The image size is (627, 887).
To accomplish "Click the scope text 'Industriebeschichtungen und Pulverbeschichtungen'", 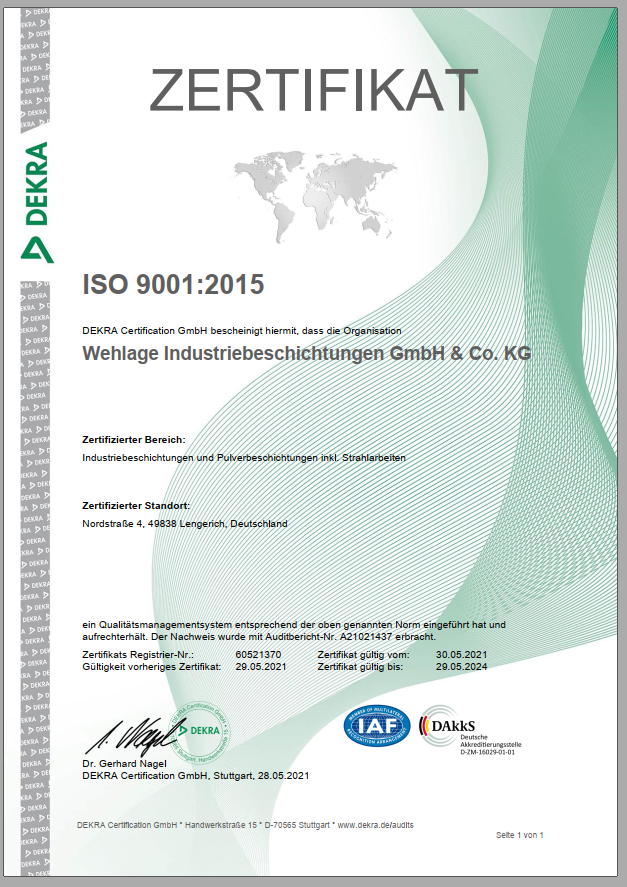I will pos(200,458).
